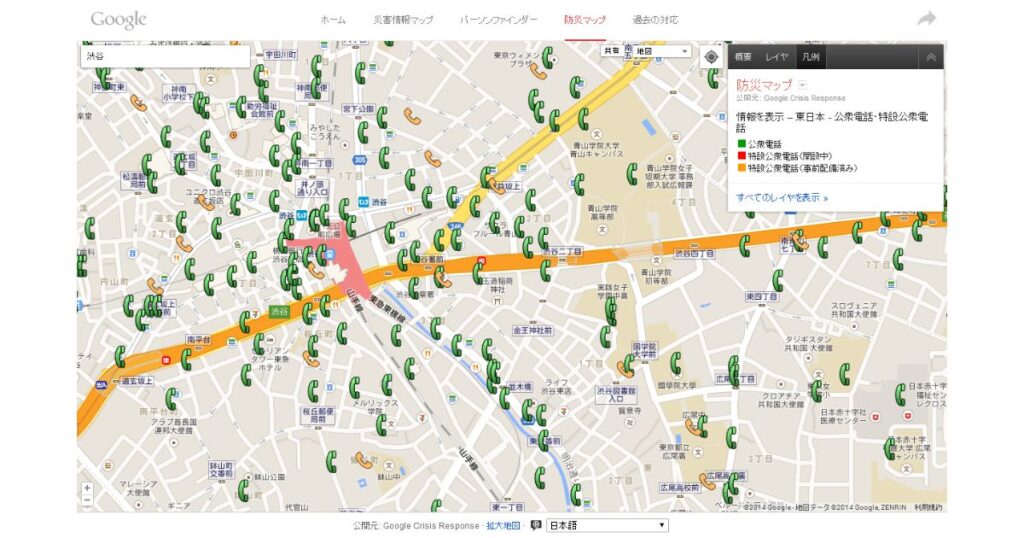Click 金王神社前 label on map
Screen dimensions: 1024x538
click(x=532, y=330)
